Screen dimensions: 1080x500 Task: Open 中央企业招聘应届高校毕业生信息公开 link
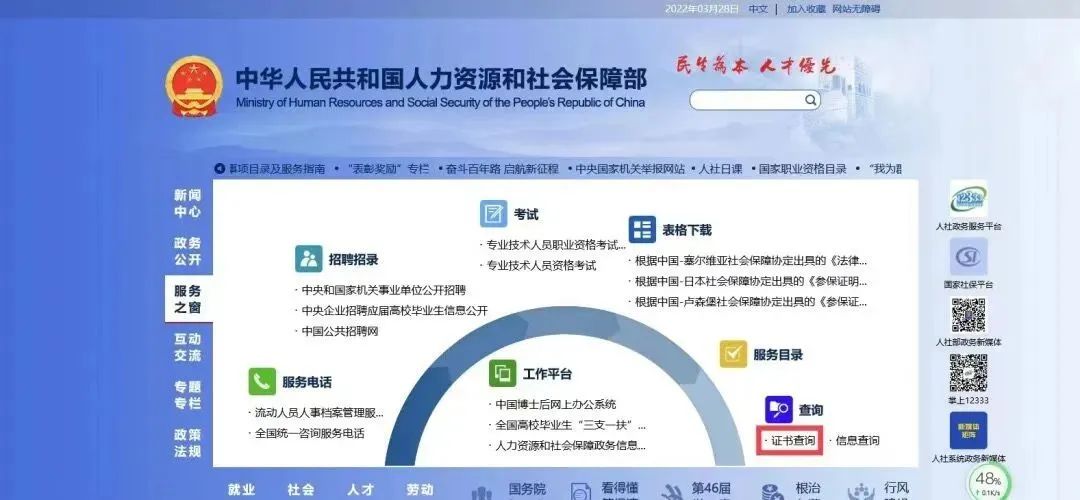[395, 311]
